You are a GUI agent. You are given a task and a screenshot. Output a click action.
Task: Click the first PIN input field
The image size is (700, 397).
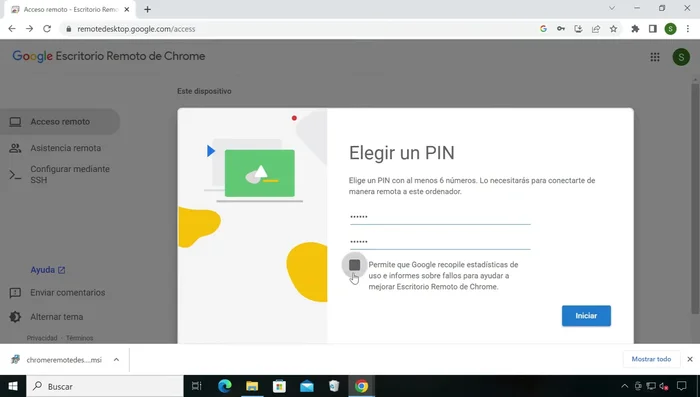point(440,217)
